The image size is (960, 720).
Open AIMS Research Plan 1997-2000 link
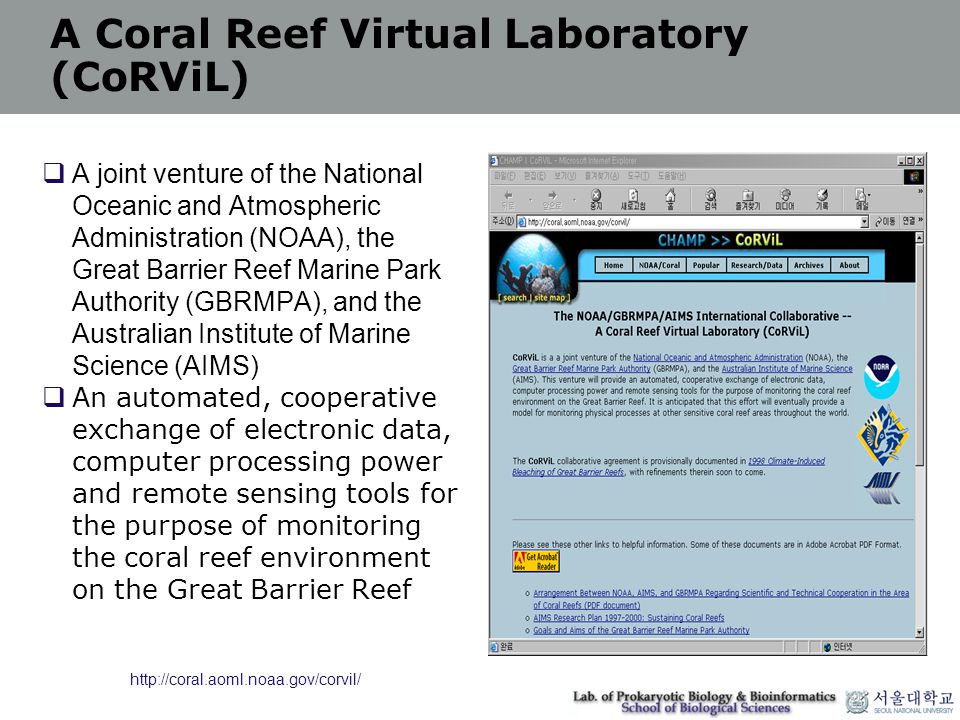click(628, 618)
